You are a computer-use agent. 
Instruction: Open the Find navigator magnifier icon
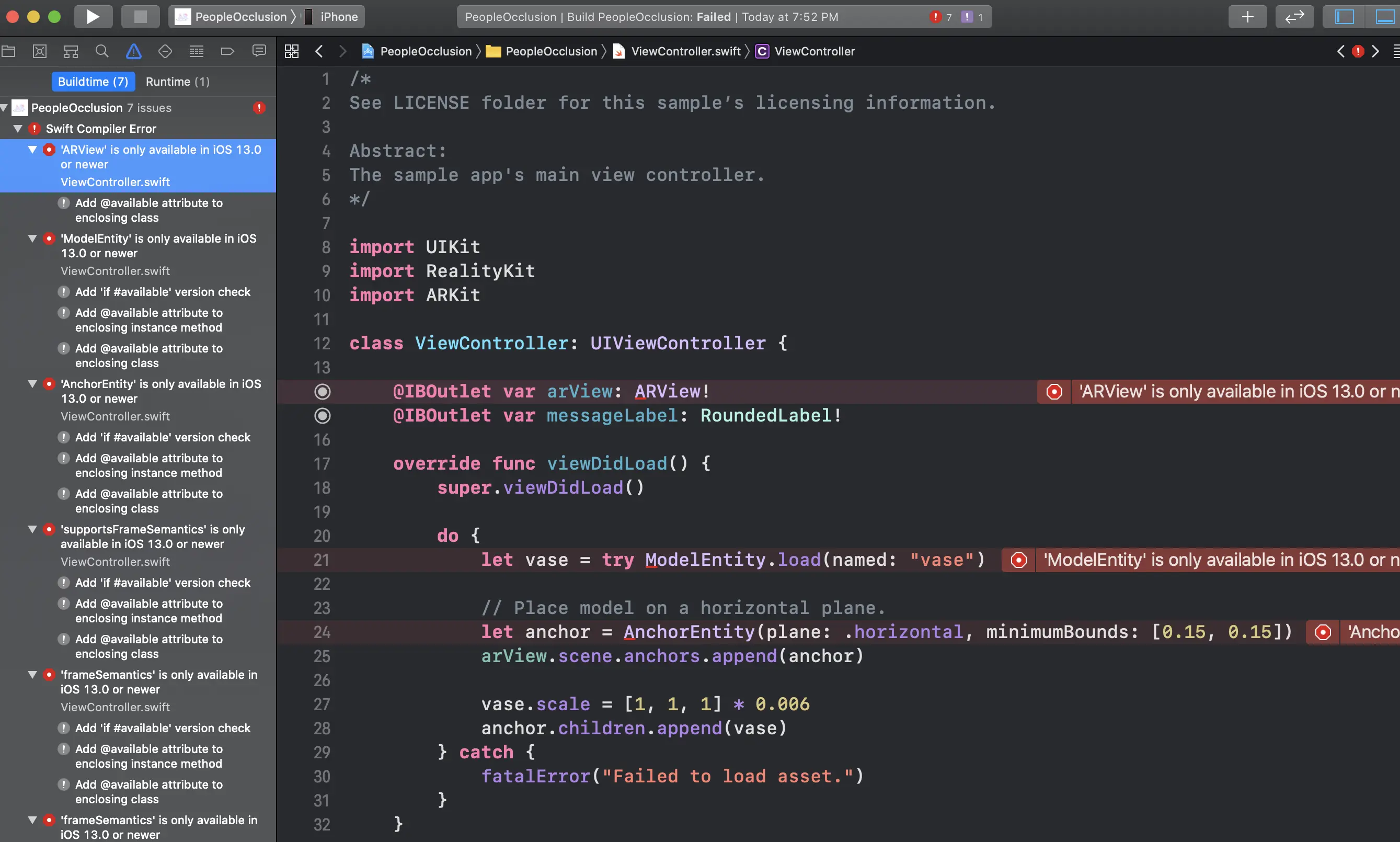[x=102, y=51]
